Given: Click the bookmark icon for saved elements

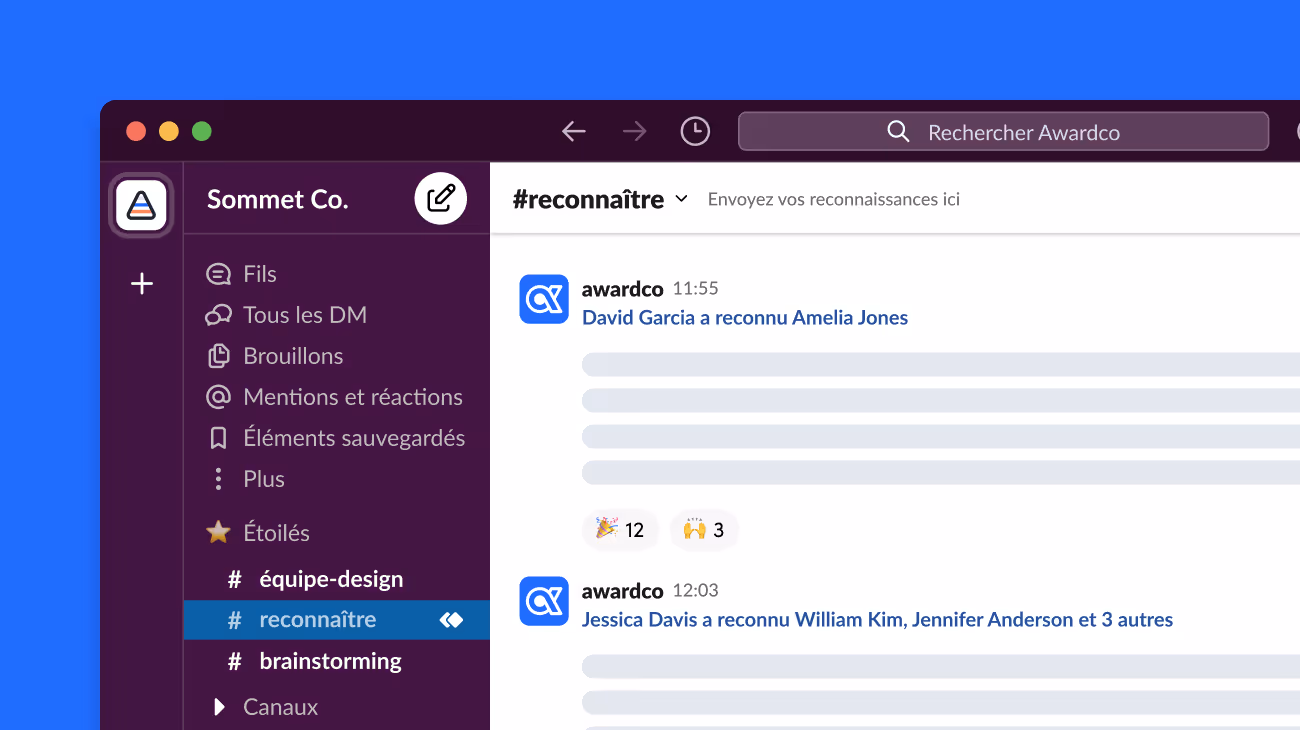Looking at the screenshot, I should click(x=218, y=438).
